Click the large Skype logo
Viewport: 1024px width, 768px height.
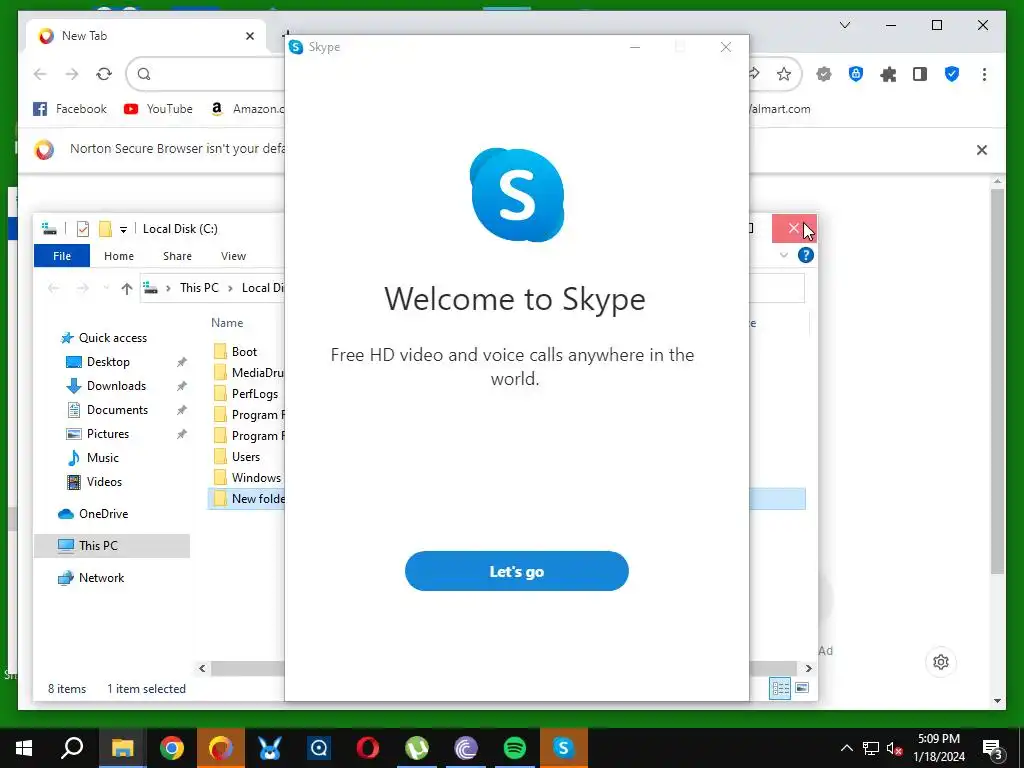[517, 195]
